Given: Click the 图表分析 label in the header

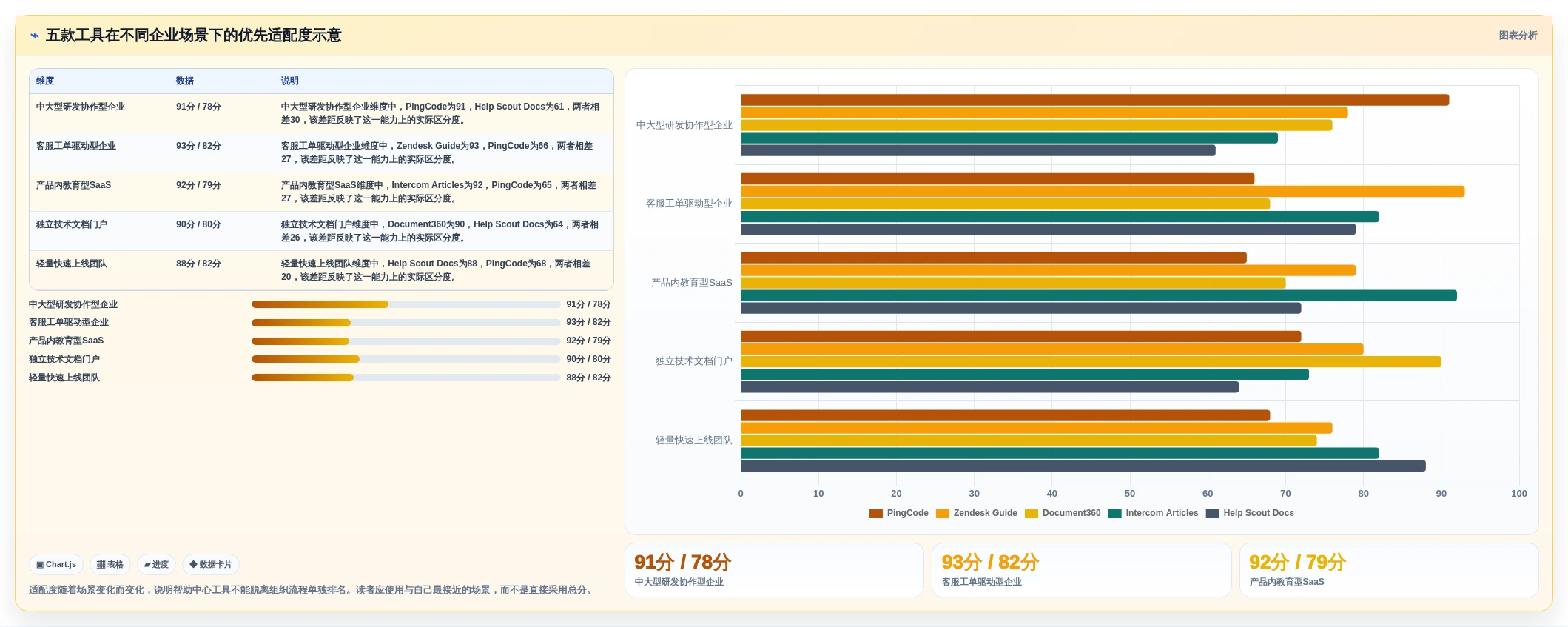Looking at the screenshot, I should [1518, 36].
